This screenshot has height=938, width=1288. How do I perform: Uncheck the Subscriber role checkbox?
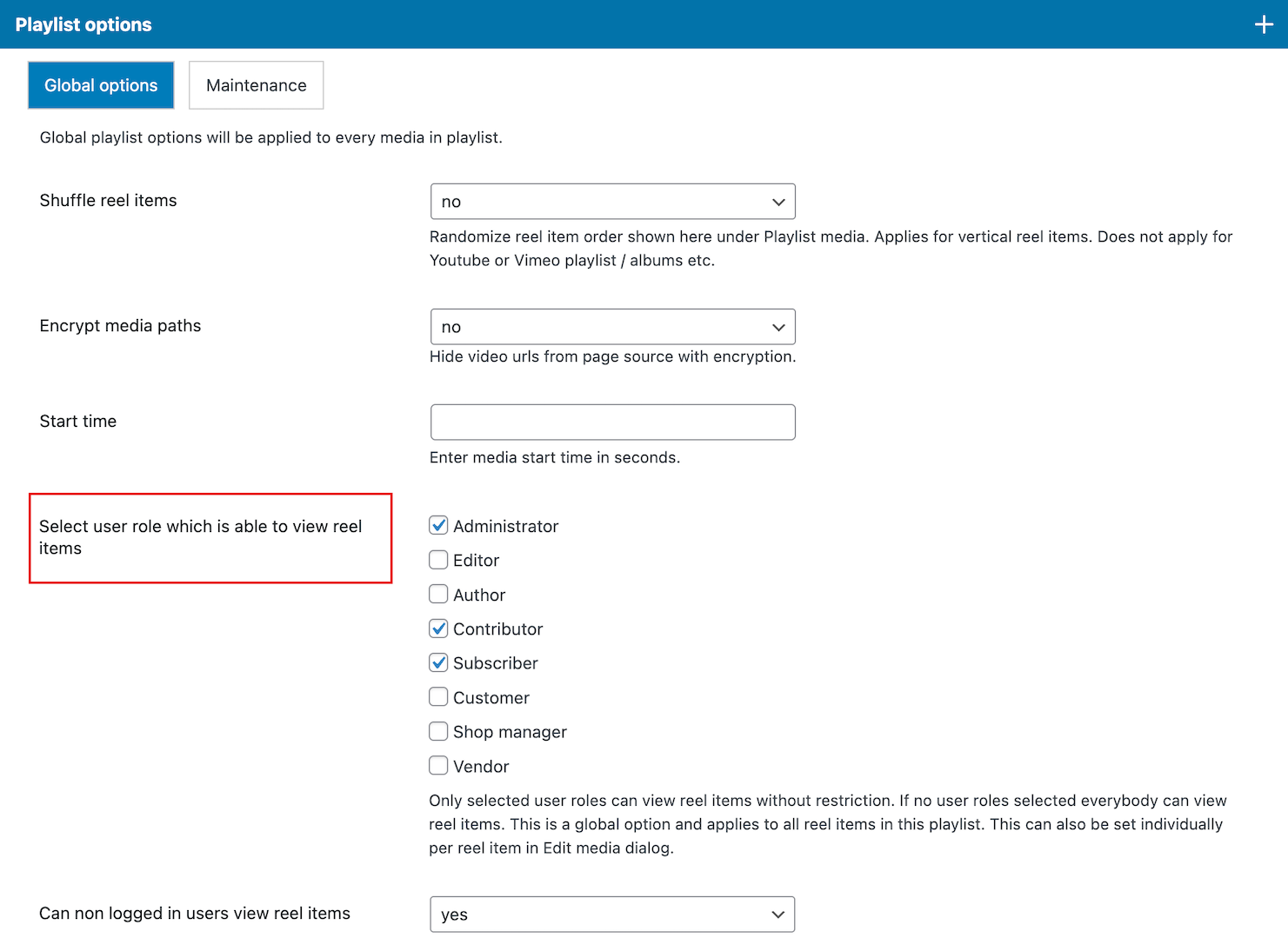[439, 663]
